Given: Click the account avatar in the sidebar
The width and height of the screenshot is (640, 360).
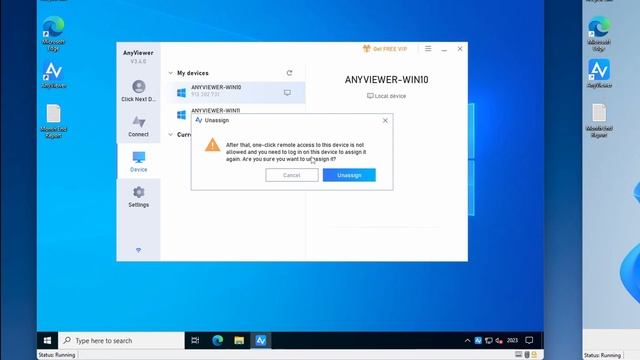Looking at the screenshot, I should 139,87.
